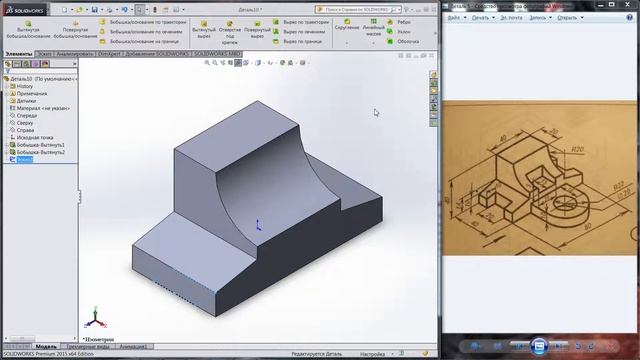Image resolution: width=640 pixels, height=360 pixels.
Task: Select Бобышка/основание по траектории sweep tool
Action: pyautogui.click(x=143, y=22)
